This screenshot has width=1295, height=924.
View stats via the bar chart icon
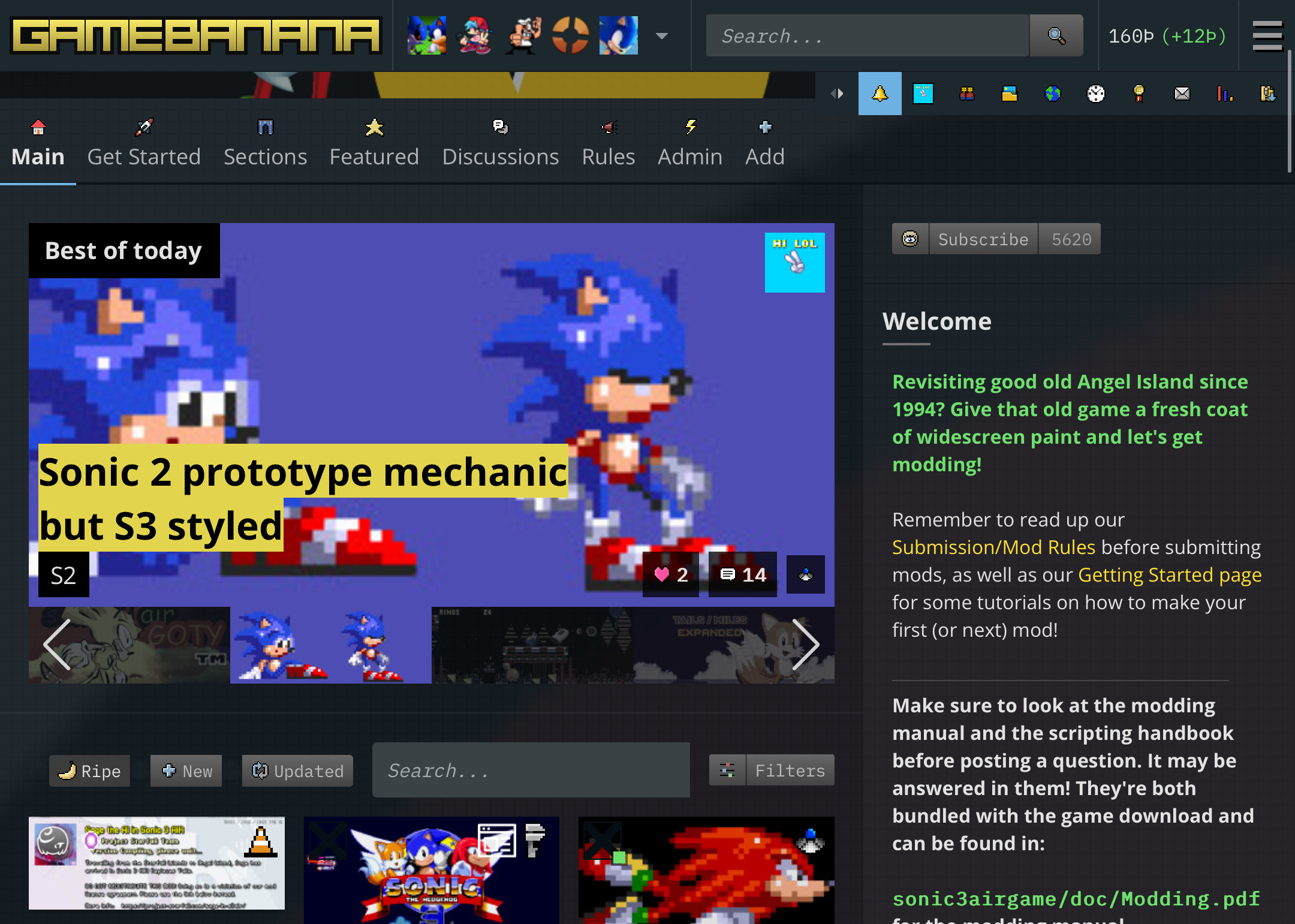(x=1224, y=94)
